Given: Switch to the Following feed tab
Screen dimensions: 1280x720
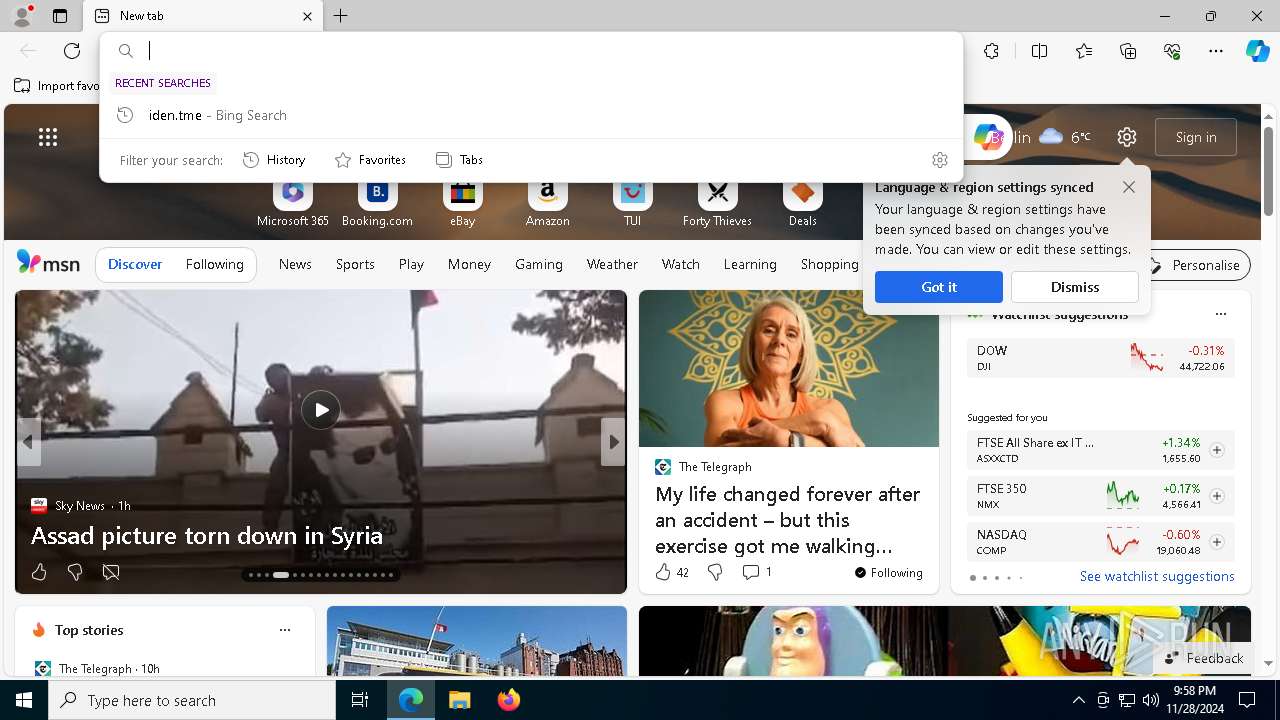Looking at the screenshot, I should [x=214, y=264].
